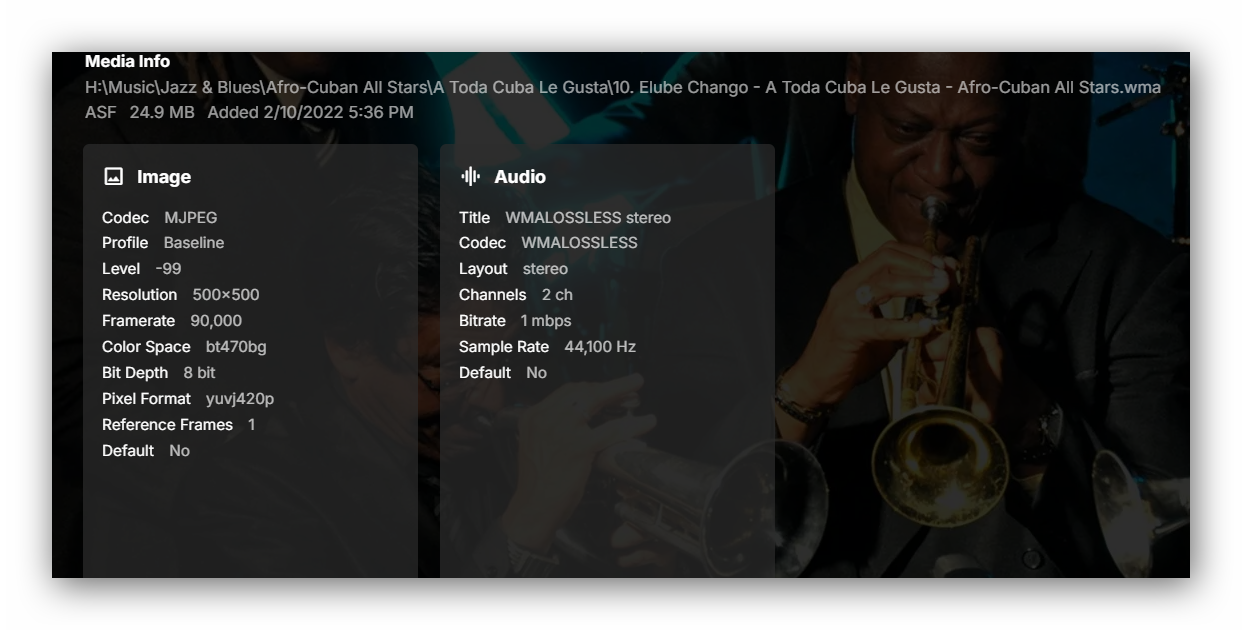The image size is (1242, 630).
Task: Click the Baseline profile value
Action: click(x=194, y=243)
